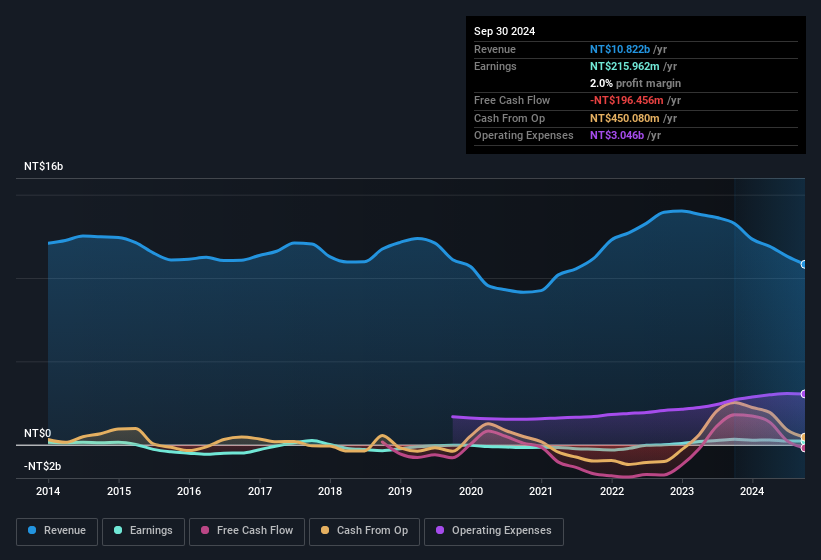The image size is (821, 560).
Task: Click the 2017 x-axis label
Action: coord(260,491)
